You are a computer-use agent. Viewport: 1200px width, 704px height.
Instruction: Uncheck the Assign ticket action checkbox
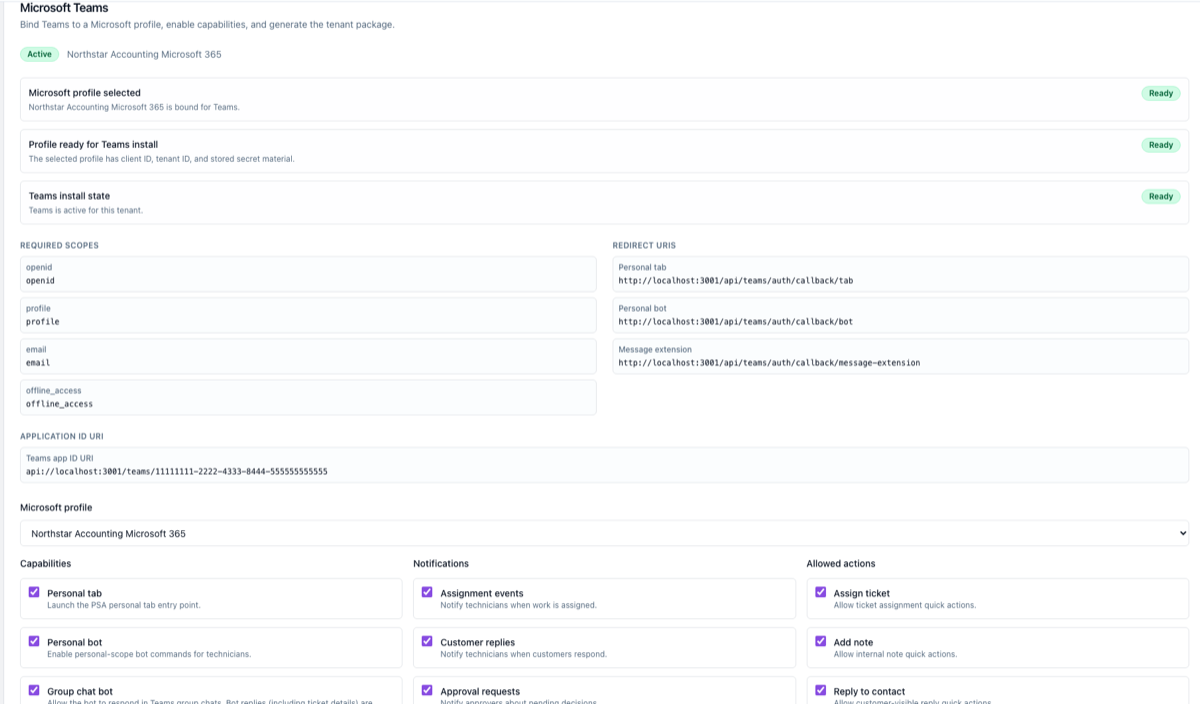[821, 592]
